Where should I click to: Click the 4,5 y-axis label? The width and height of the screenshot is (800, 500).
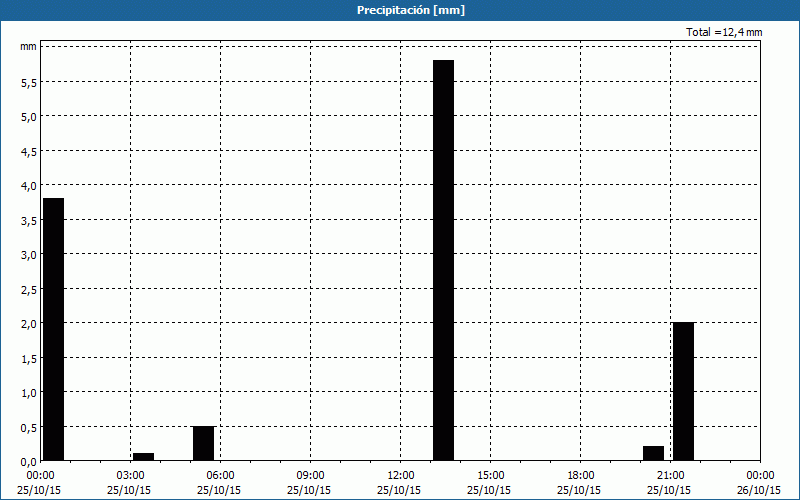pyautogui.click(x=29, y=152)
